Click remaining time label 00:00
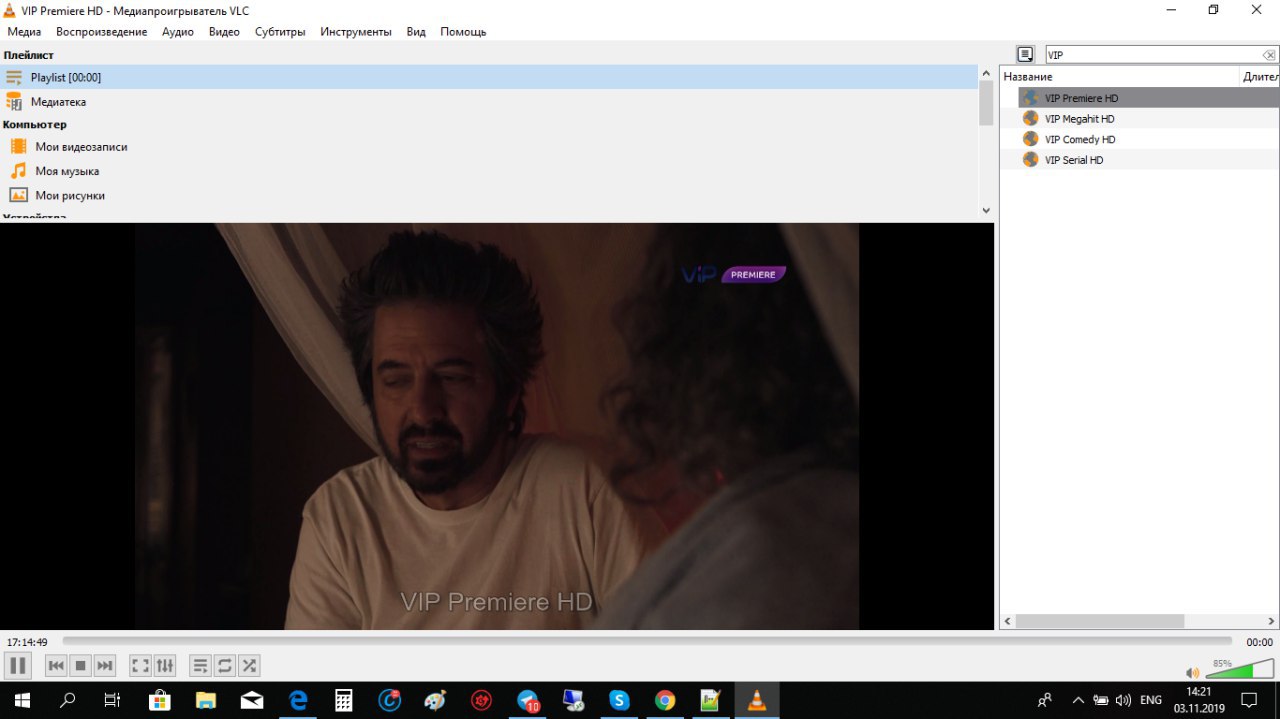This screenshot has width=1280, height=719. (x=1259, y=642)
